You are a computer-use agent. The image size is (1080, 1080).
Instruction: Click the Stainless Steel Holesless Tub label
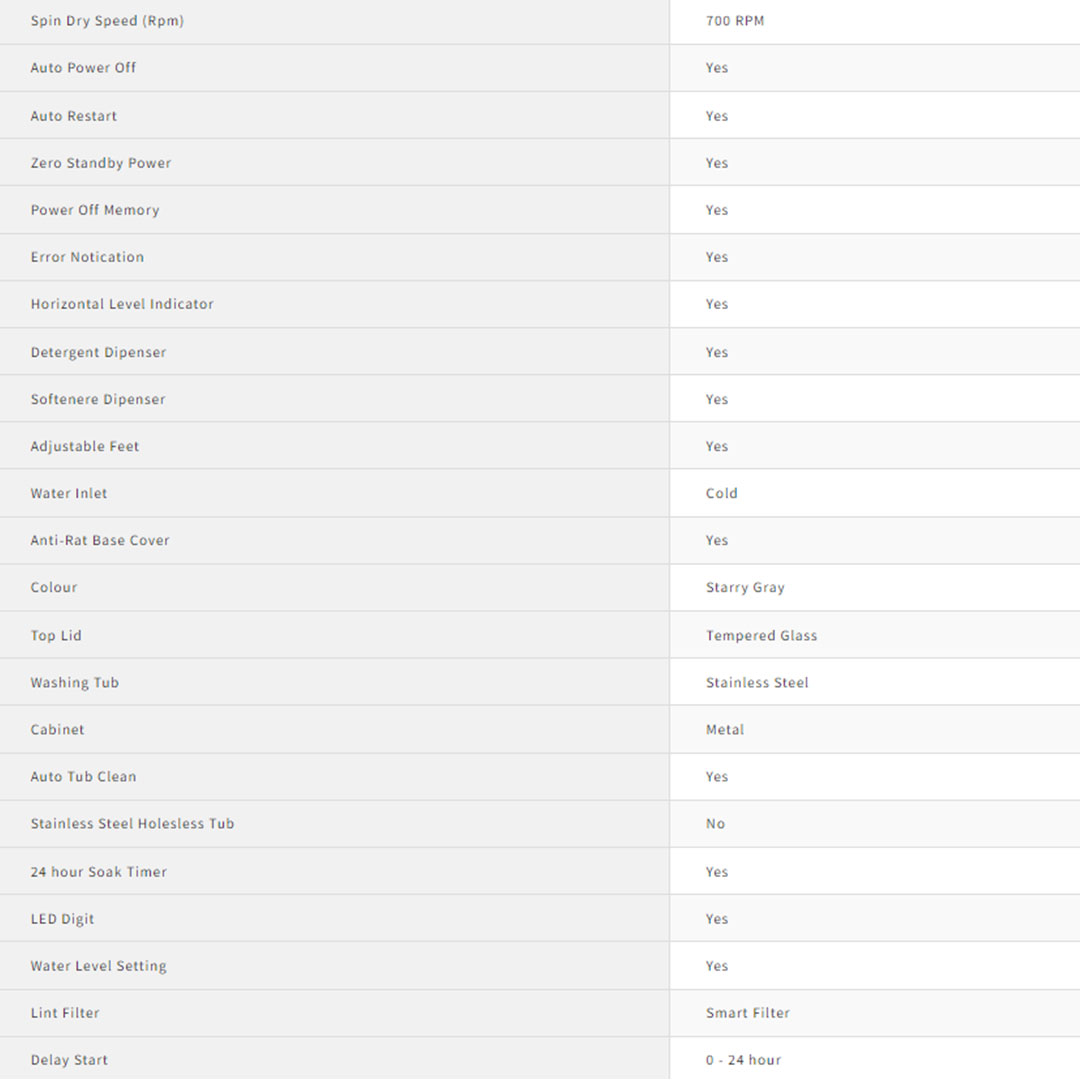tap(132, 824)
